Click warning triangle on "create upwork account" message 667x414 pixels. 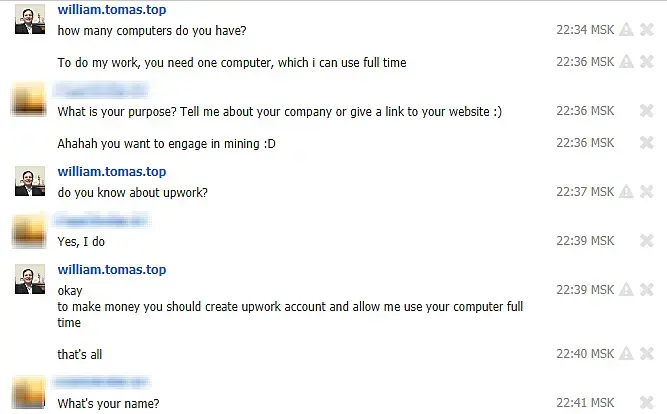(x=626, y=289)
